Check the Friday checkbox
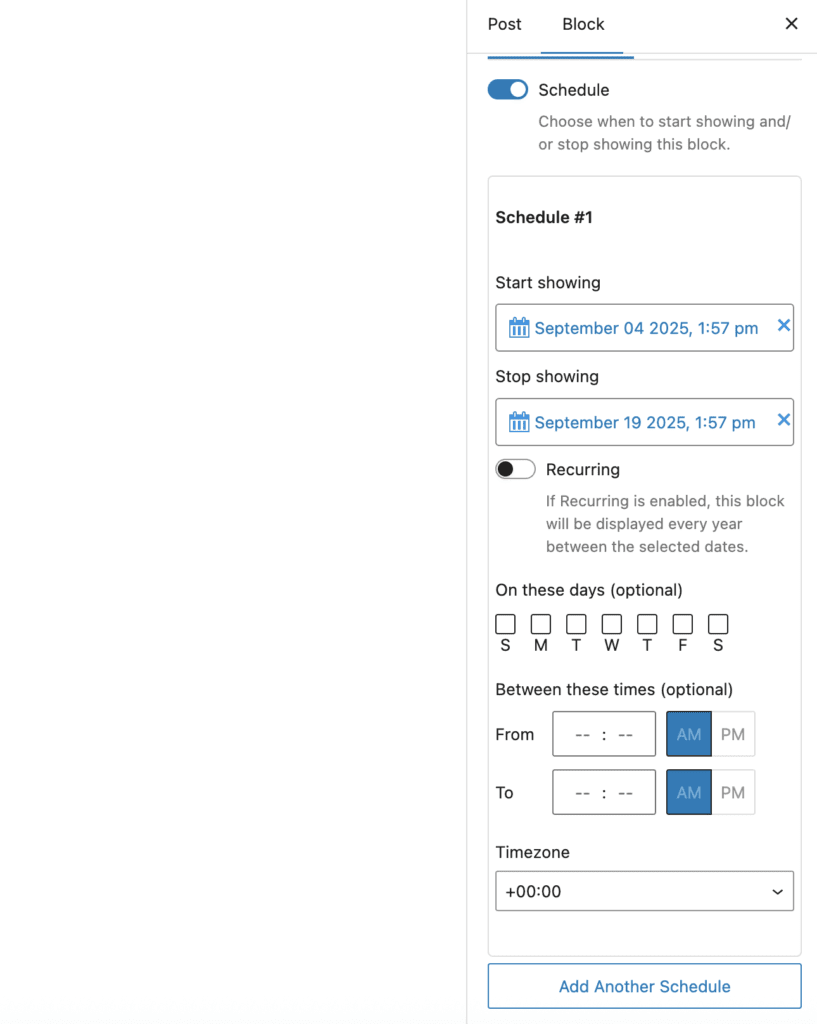The width and height of the screenshot is (817, 1024). 682,624
